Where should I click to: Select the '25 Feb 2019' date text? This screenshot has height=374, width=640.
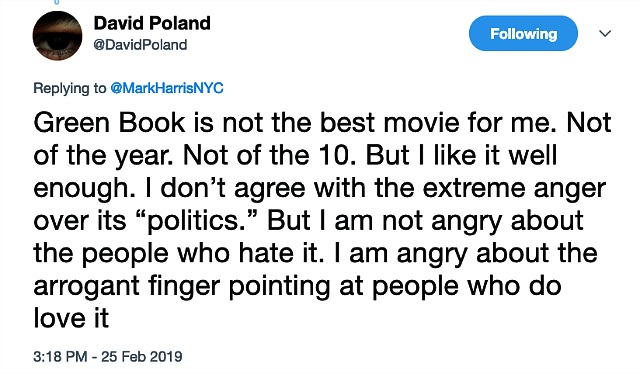(x=142, y=356)
